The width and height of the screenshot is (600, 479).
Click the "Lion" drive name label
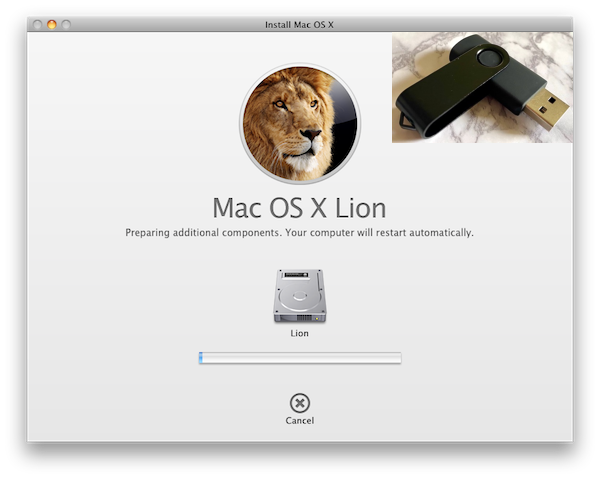[299, 333]
